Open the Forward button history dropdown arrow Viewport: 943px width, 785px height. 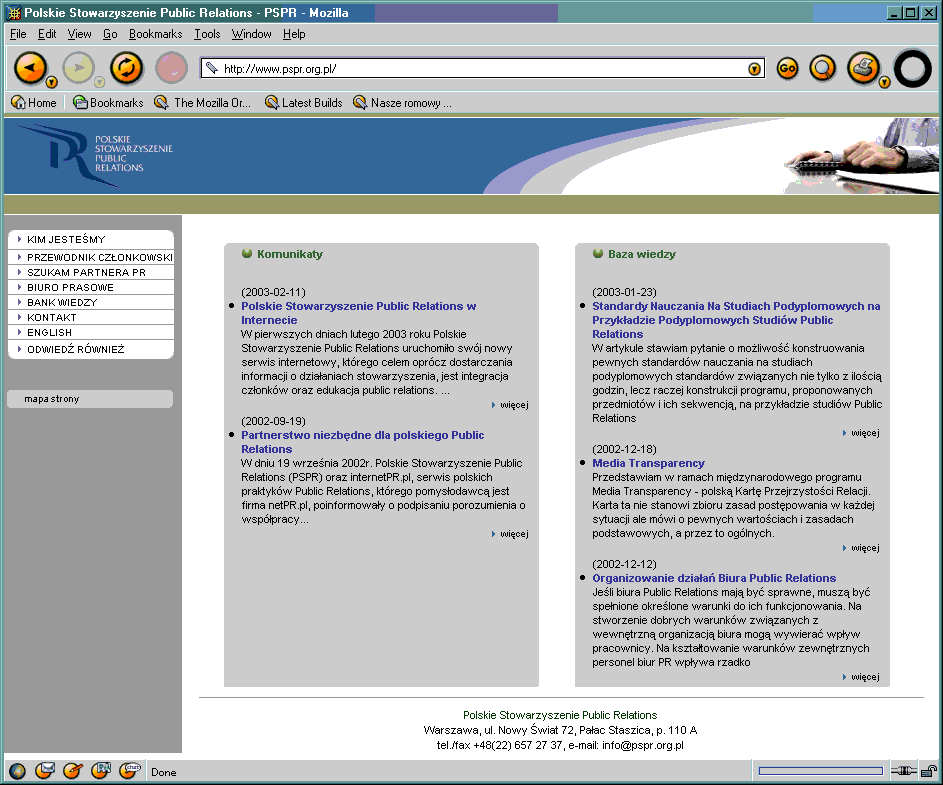(100, 82)
